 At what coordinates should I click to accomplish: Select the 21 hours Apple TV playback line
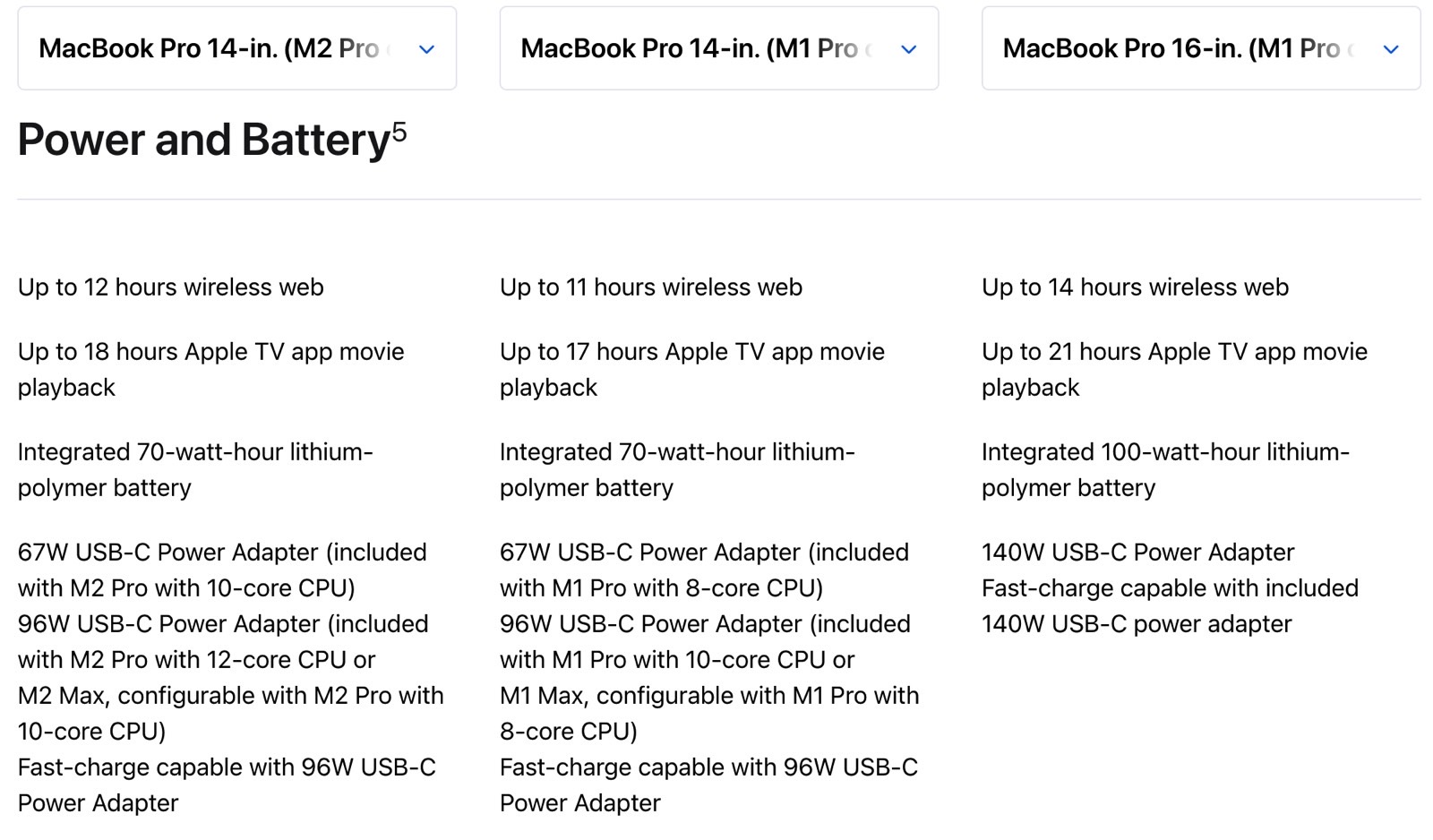coord(1174,370)
